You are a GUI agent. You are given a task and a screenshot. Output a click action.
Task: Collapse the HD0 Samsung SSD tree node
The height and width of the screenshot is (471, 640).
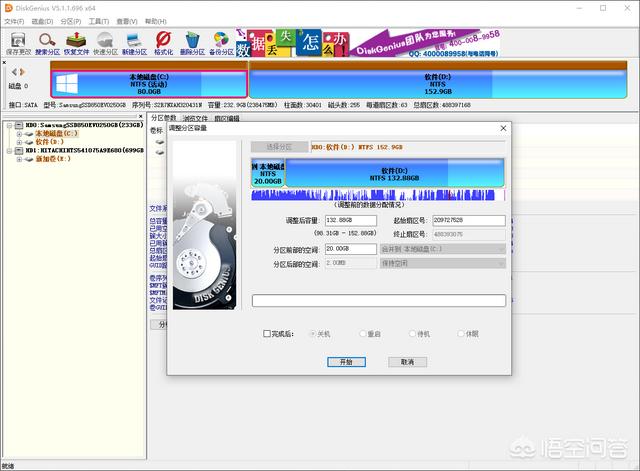(7, 125)
